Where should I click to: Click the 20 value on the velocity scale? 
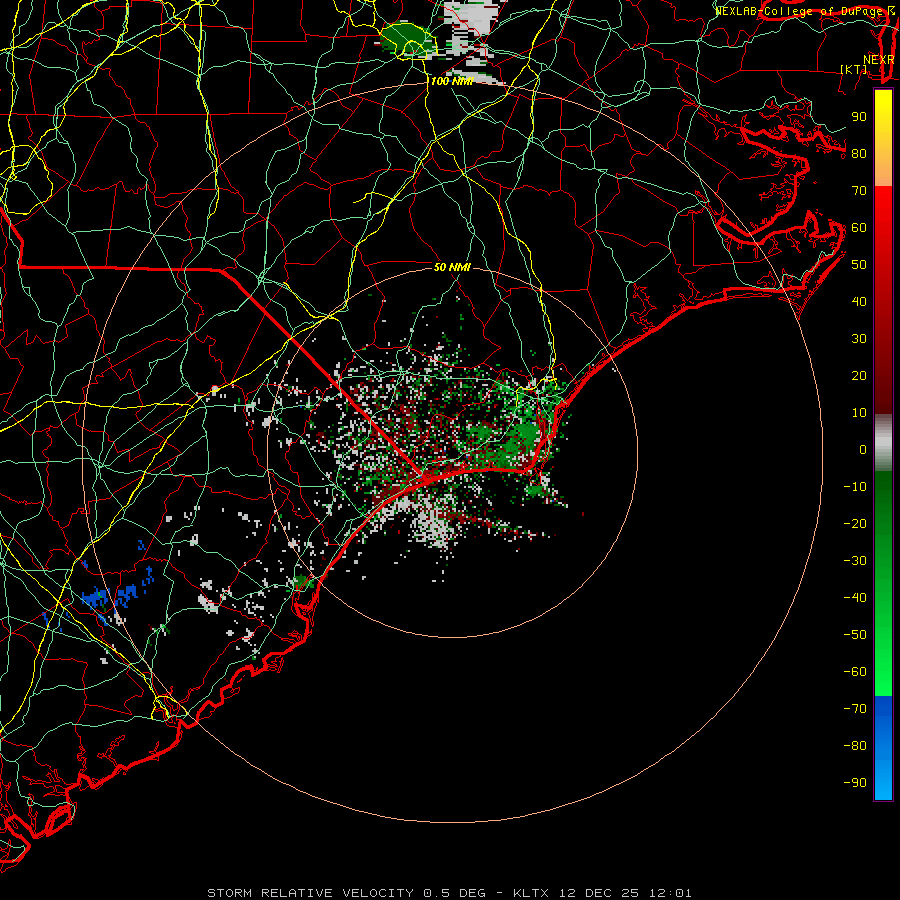859,375
